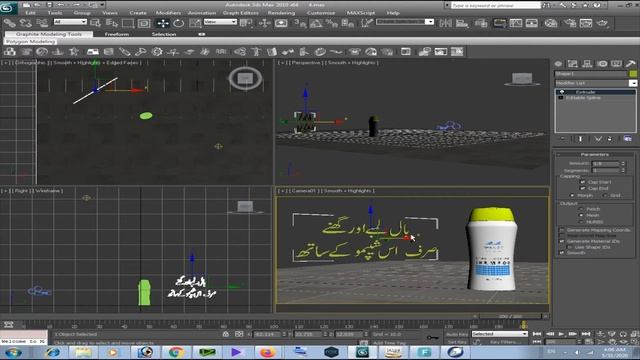This screenshot has width=640, height=360.
Task: Select the Select and Uniform Scale tool
Action: 195,23
